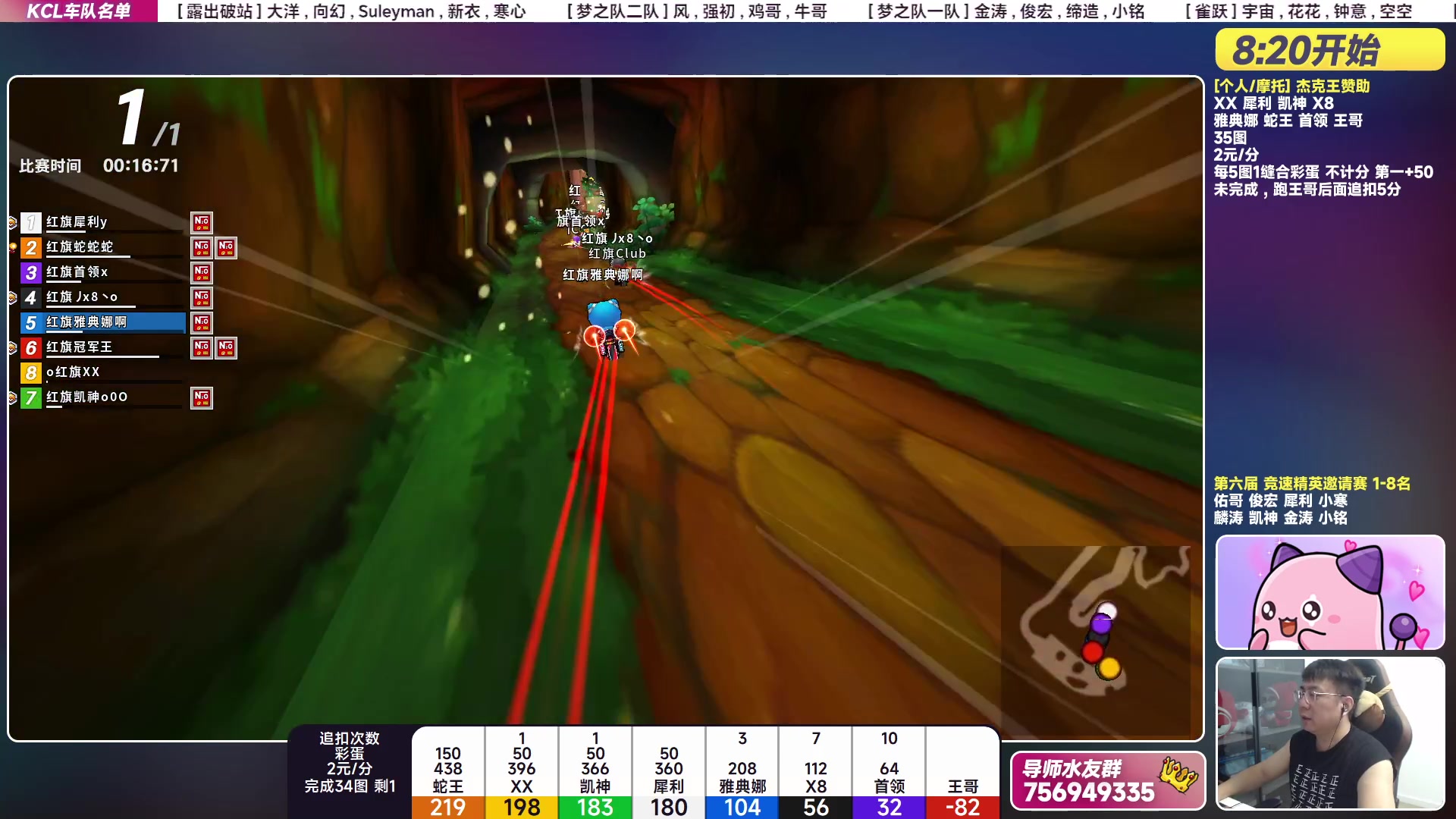Click the 导师水友群 756949335 banner
This screenshot has height=819, width=1456.
[x=1108, y=780]
